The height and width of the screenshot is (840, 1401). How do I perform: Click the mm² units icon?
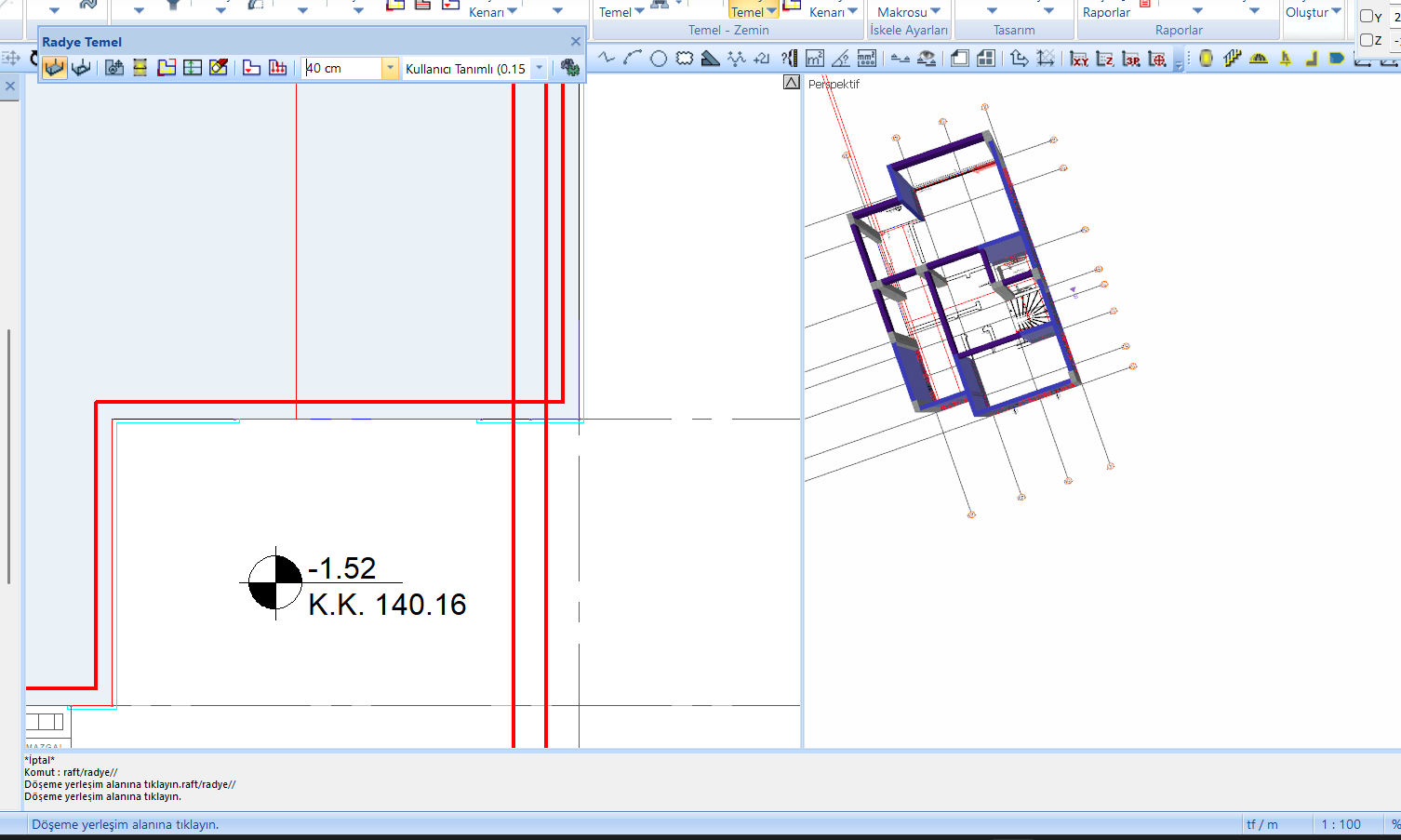[867, 59]
